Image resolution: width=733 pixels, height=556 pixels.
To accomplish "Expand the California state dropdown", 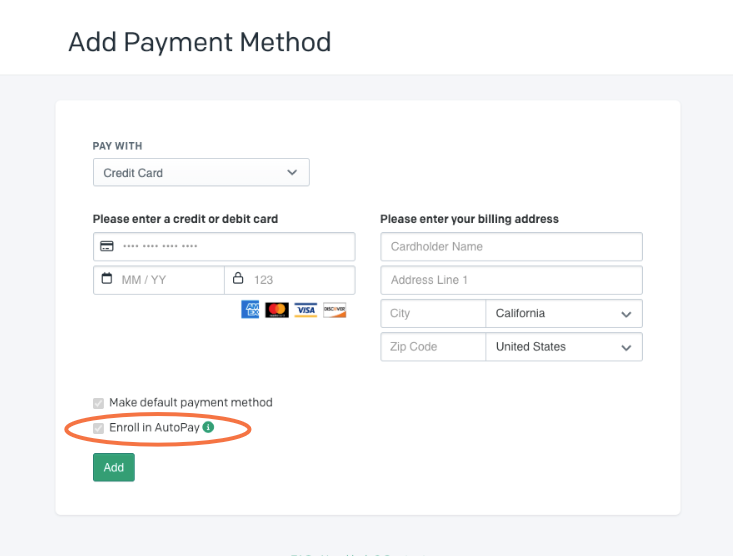I will 563,314.
